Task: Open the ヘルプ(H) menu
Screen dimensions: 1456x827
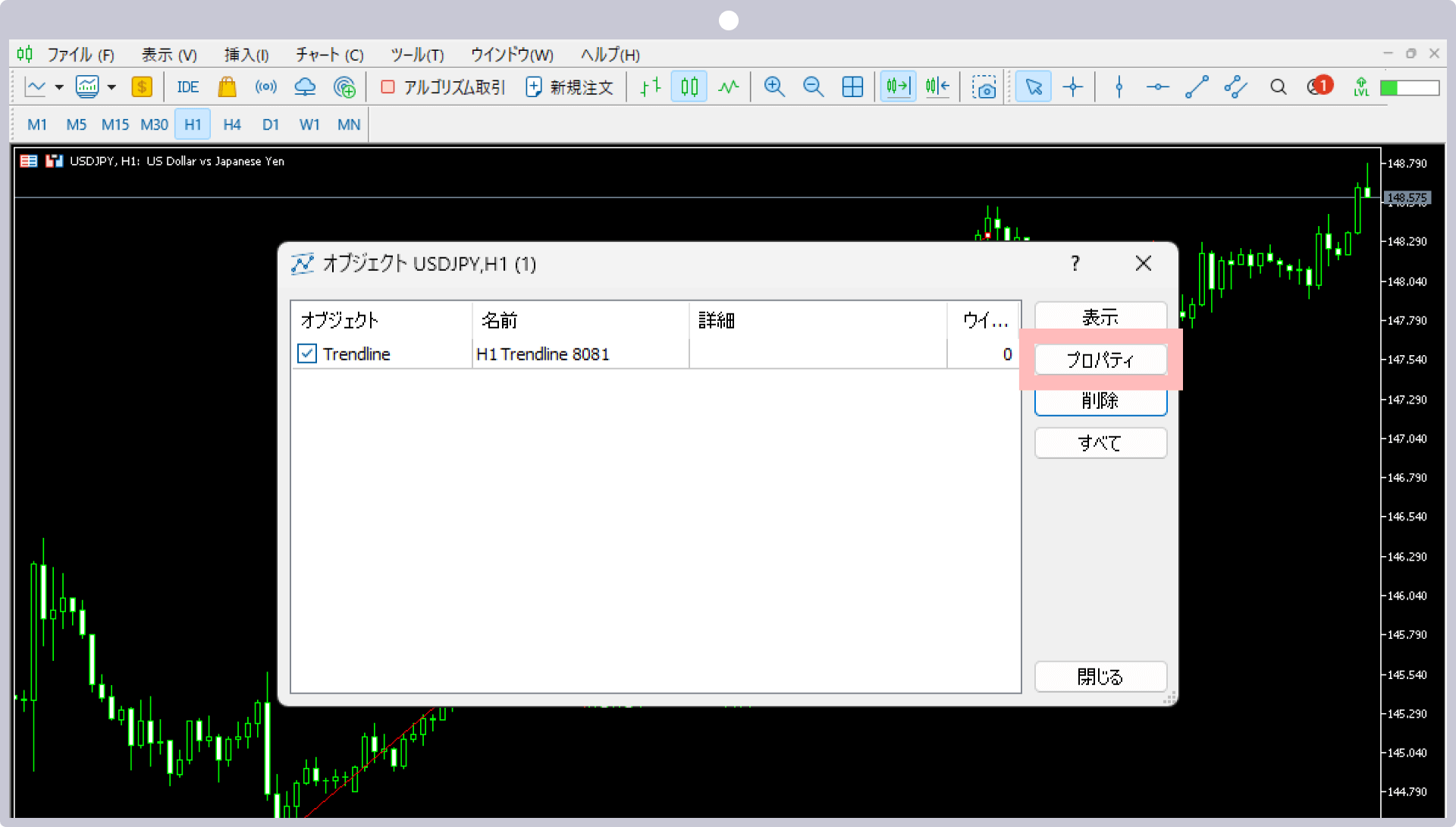Action: [610, 55]
